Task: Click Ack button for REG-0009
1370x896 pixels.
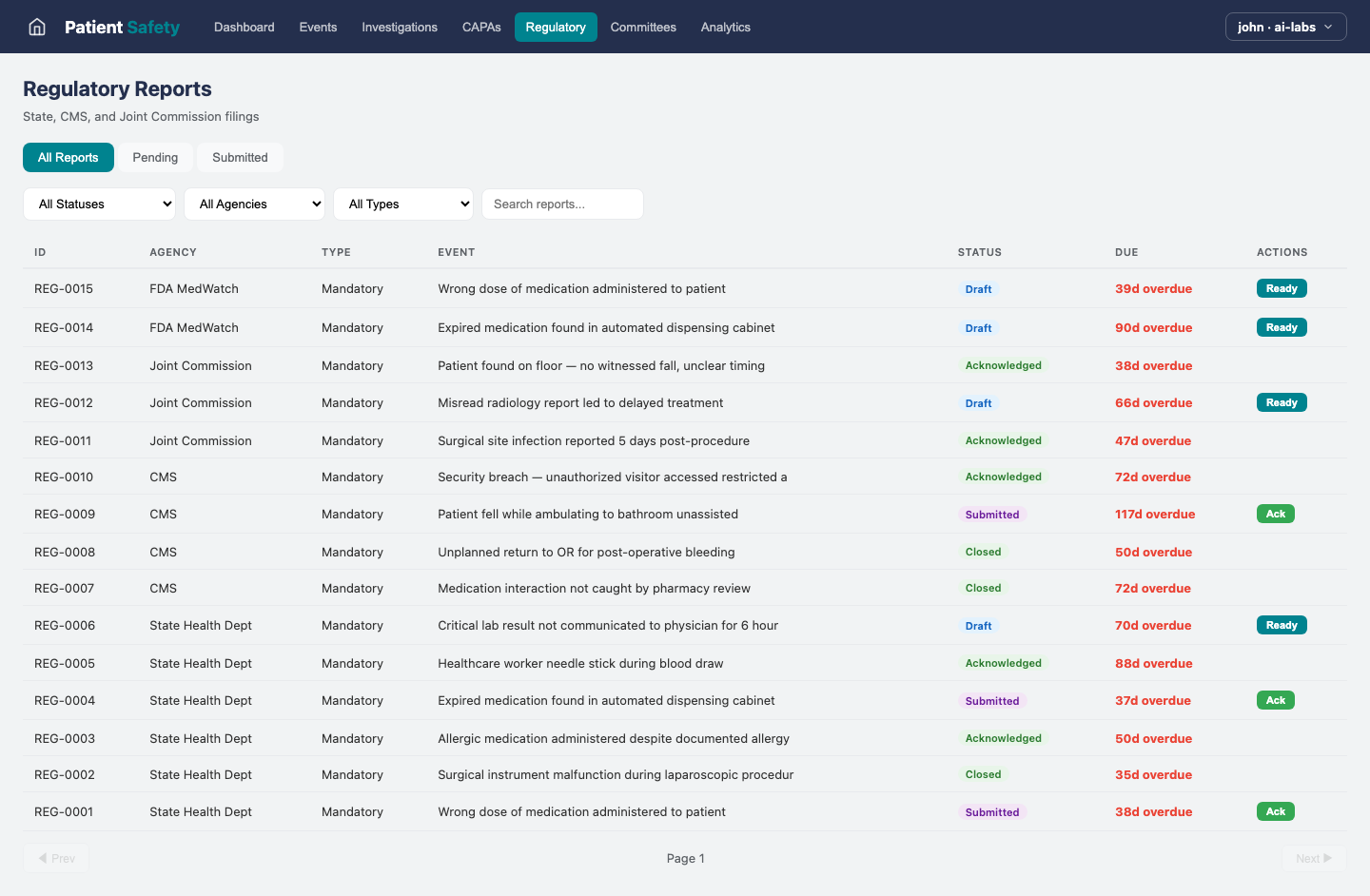Action: pyautogui.click(x=1275, y=514)
